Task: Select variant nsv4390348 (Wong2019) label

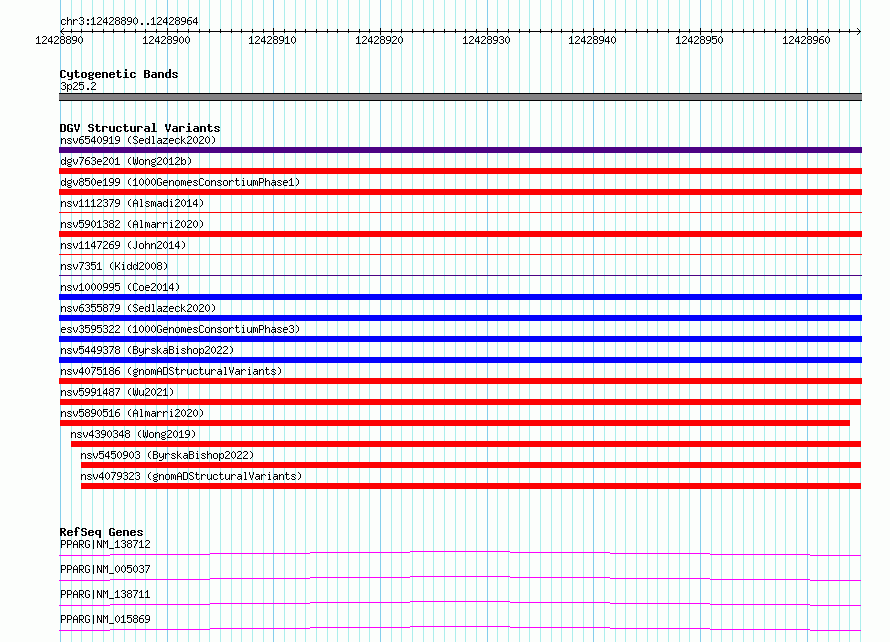Action: (x=133, y=434)
